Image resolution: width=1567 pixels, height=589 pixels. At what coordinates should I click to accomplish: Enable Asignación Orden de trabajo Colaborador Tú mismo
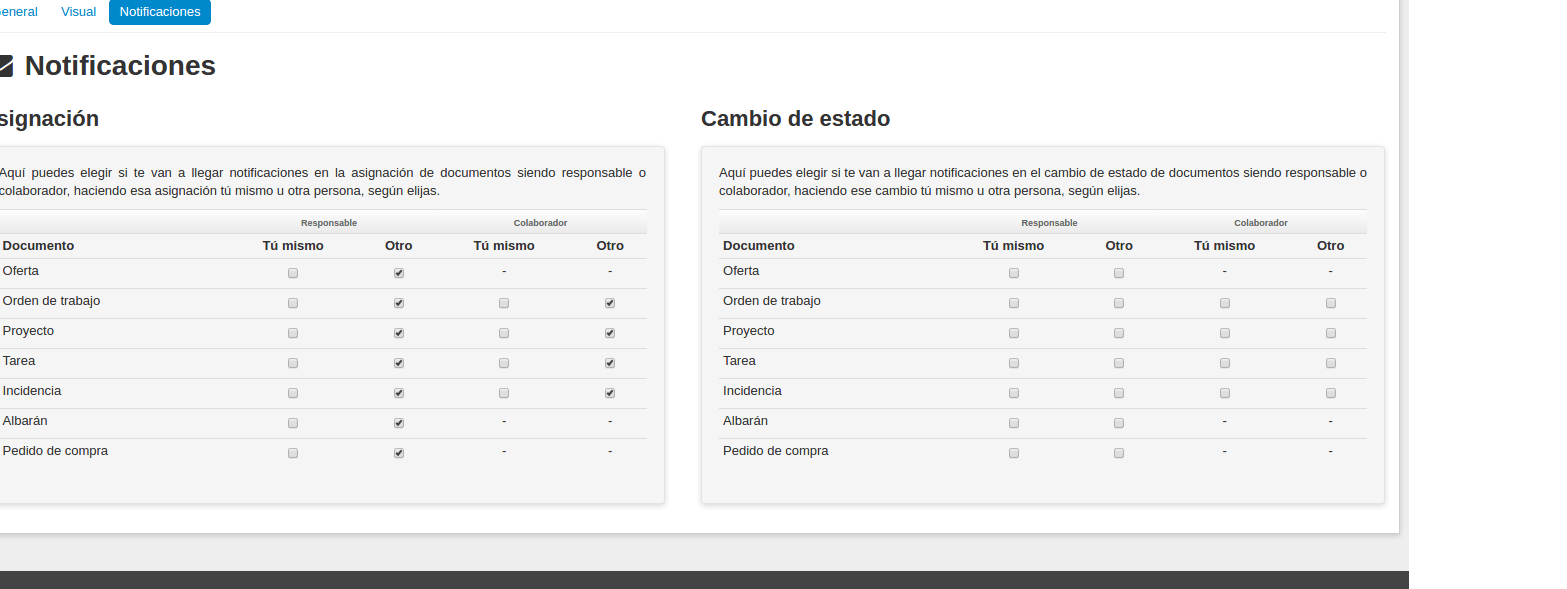pyautogui.click(x=504, y=303)
